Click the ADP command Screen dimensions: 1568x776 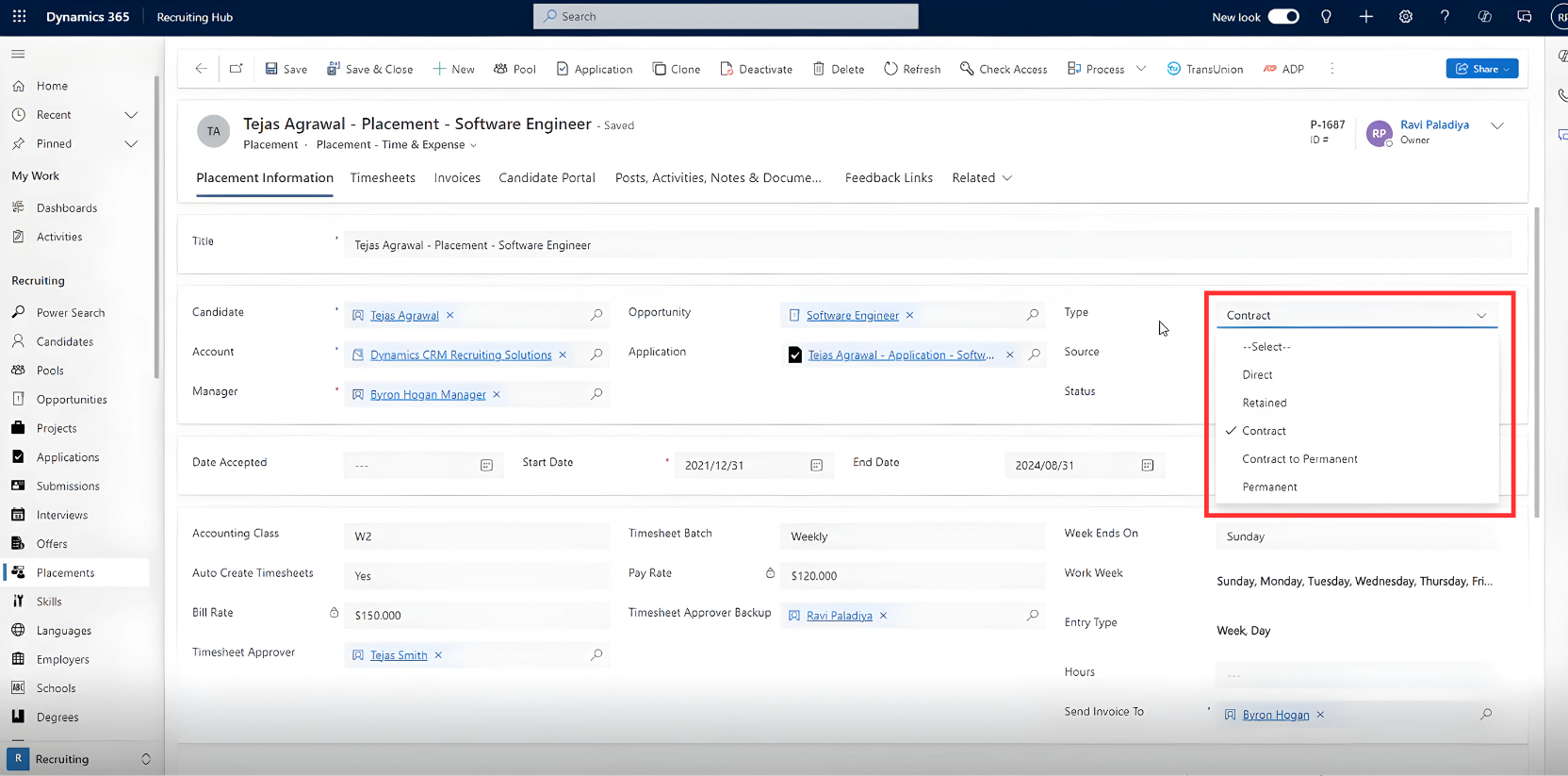point(1283,69)
